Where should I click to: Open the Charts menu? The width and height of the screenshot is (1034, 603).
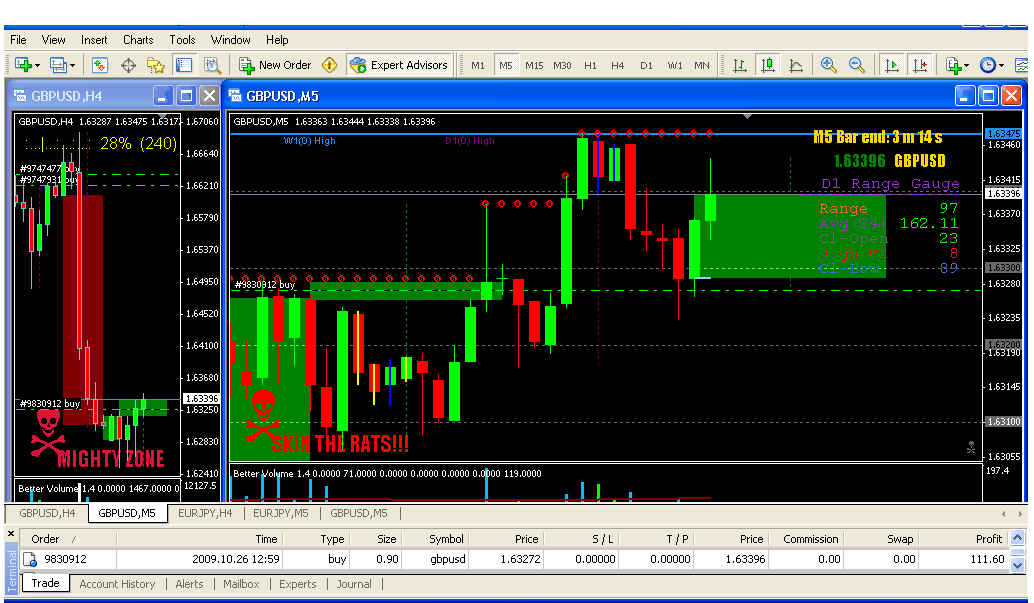point(138,40)
